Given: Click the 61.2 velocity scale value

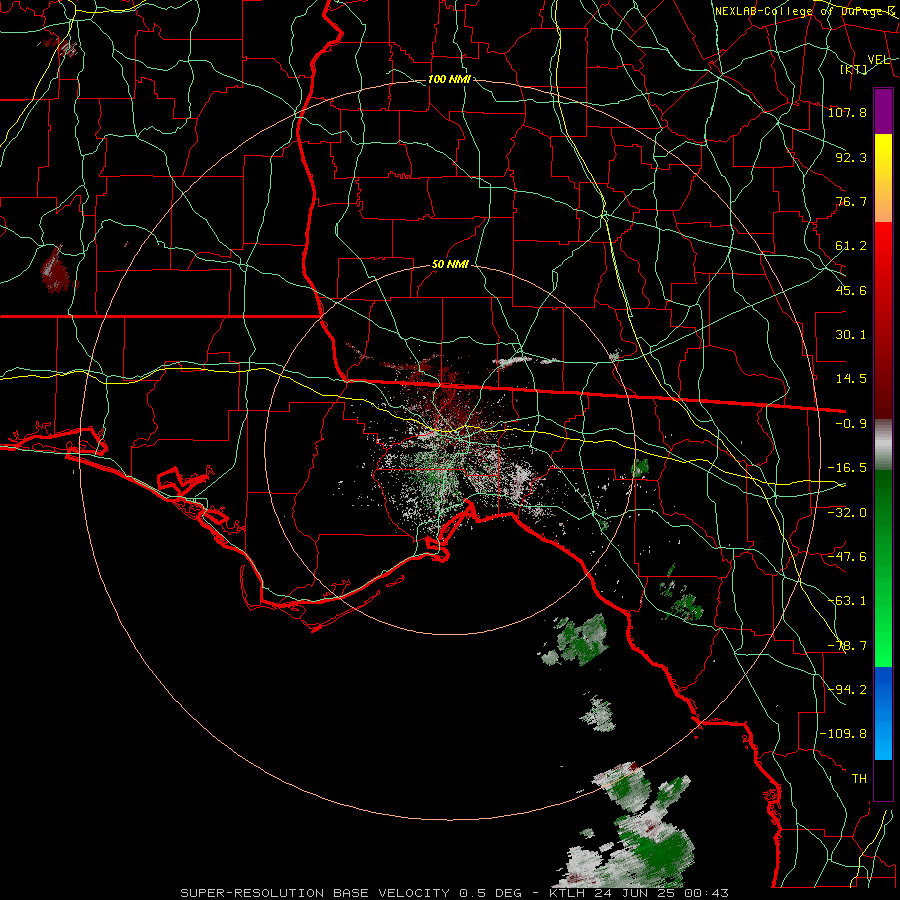Looking at the screenshot, I should click(x=851, y=246).
